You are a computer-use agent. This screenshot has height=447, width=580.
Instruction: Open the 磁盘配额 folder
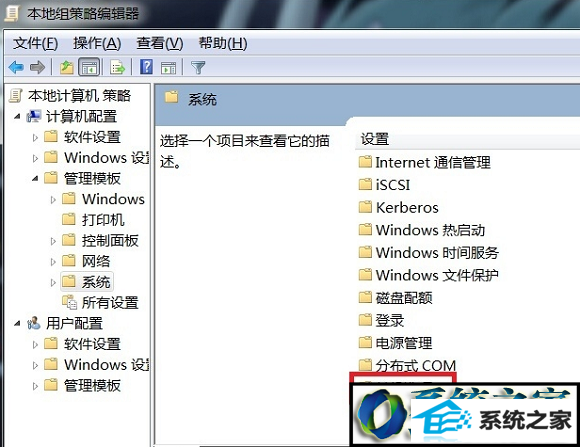396,298
